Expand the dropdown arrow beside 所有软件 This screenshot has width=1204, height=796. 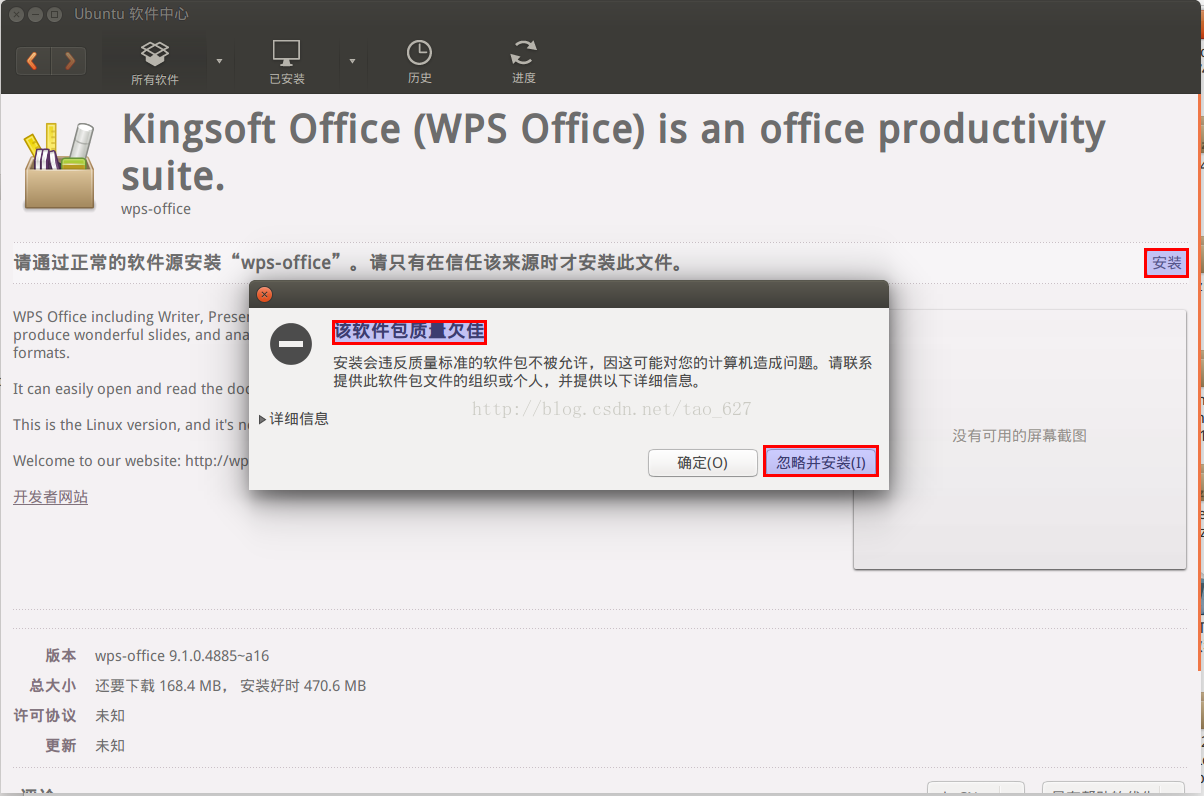pos(220,62)
